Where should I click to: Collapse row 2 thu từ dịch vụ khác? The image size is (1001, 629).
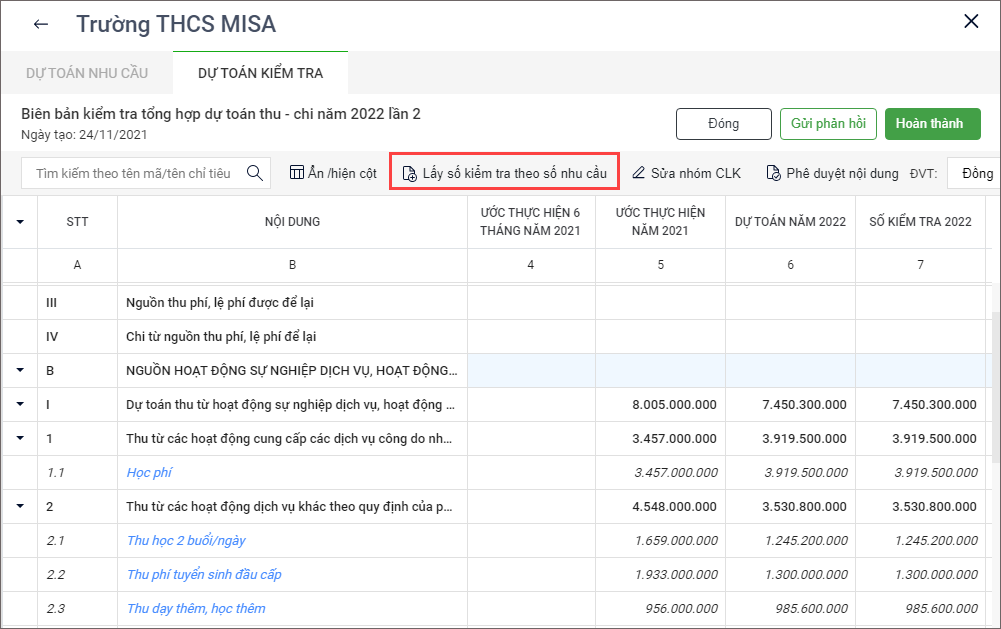[x=20, y=507]
